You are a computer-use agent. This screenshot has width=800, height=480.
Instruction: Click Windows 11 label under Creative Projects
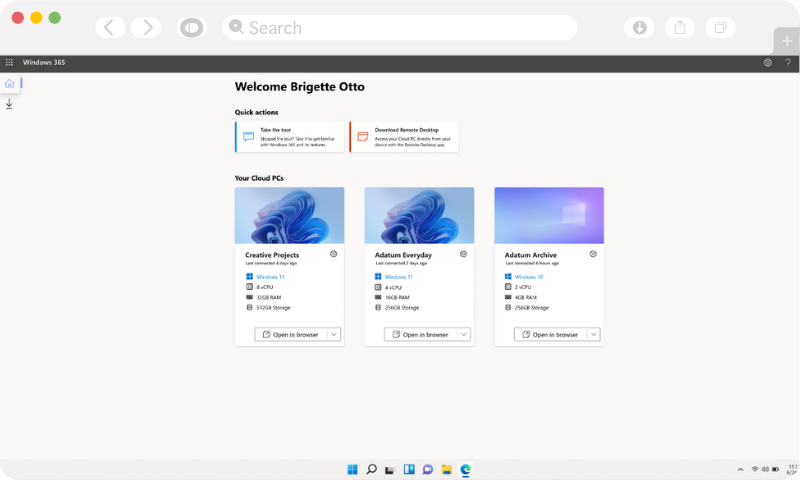point(270,277)
